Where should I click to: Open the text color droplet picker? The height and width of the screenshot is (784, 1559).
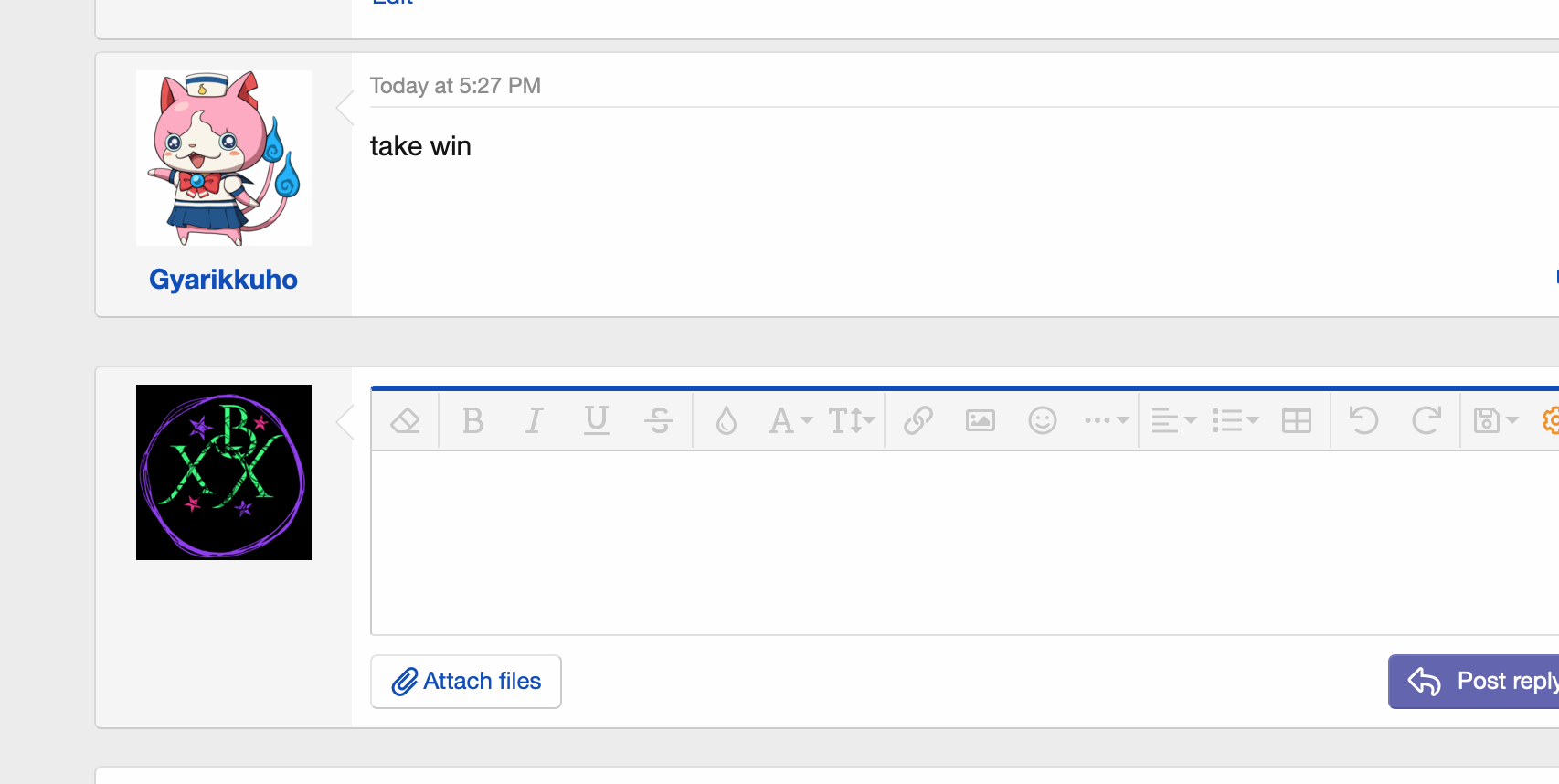726,421
